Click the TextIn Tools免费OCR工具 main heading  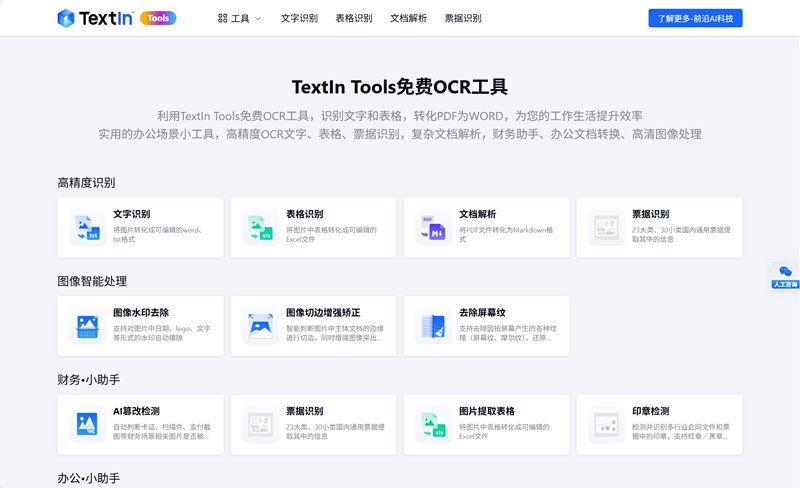(399, 87)
